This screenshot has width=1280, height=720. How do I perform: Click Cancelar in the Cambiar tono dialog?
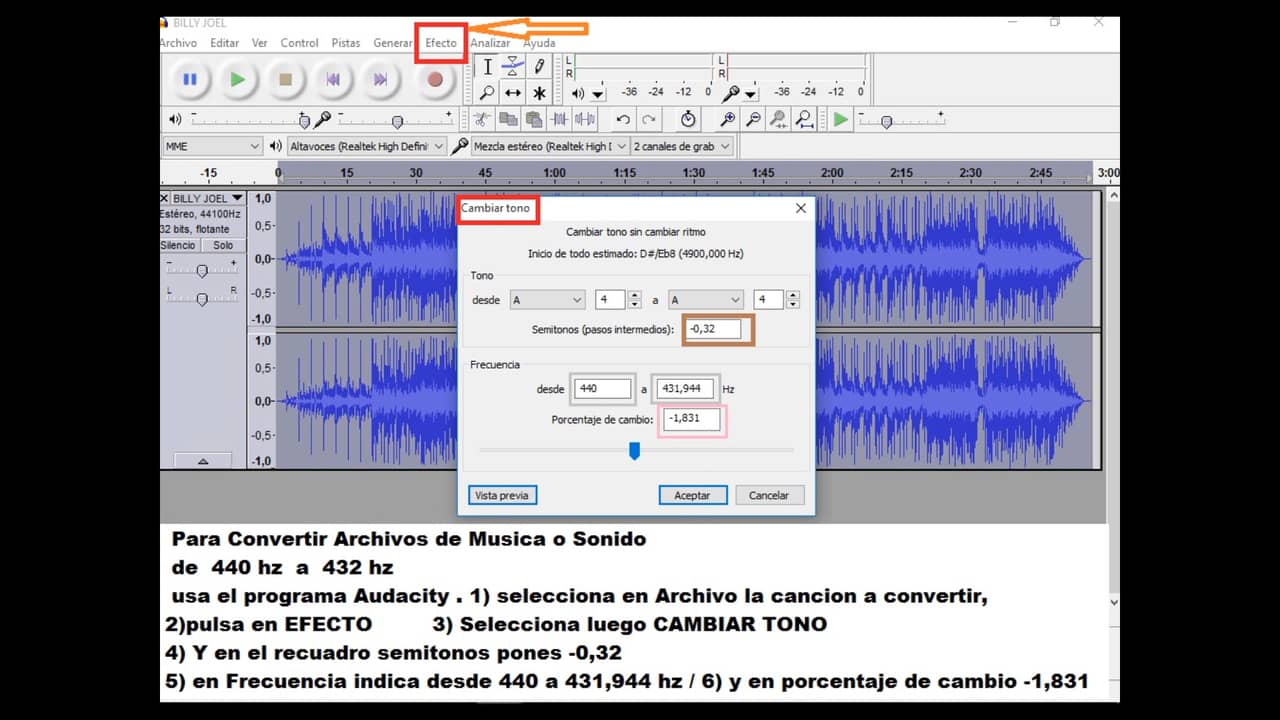tap(769, 495)
